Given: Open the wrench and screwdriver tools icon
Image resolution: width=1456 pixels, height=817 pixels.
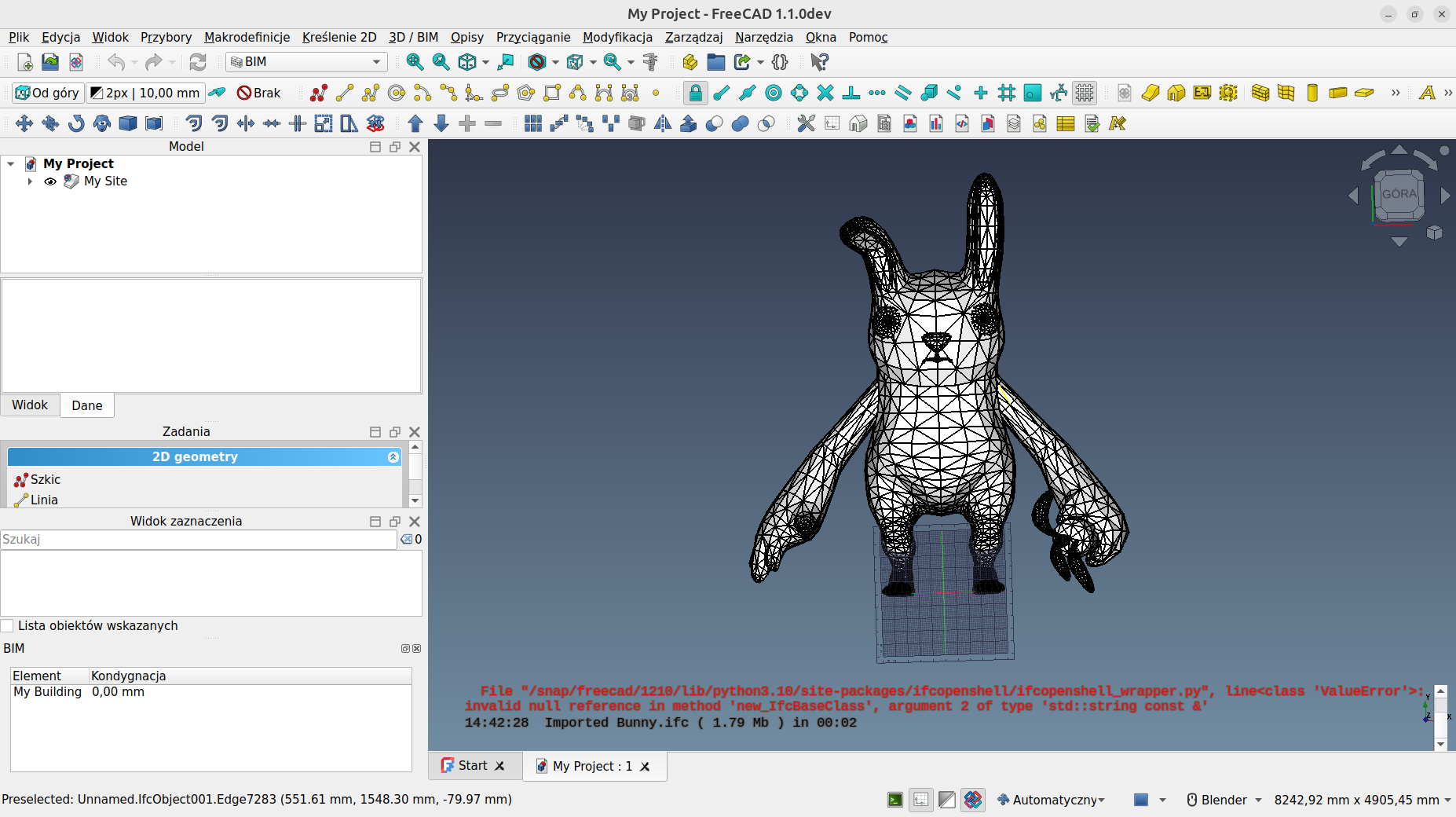Looking at the screenshot, I should pos(806,123).
